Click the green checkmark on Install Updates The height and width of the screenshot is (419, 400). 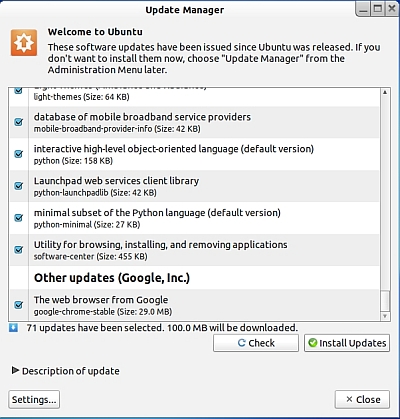[x=312, y=343]
